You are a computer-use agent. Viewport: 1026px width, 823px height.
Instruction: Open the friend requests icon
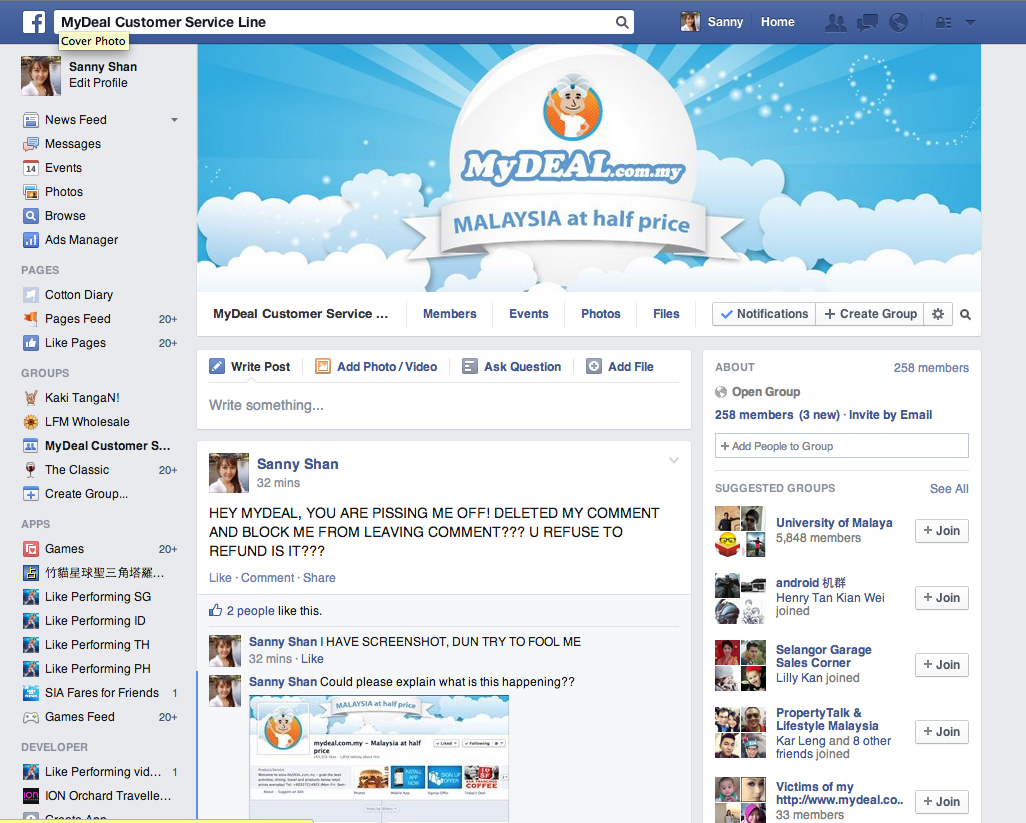[835, 22]
